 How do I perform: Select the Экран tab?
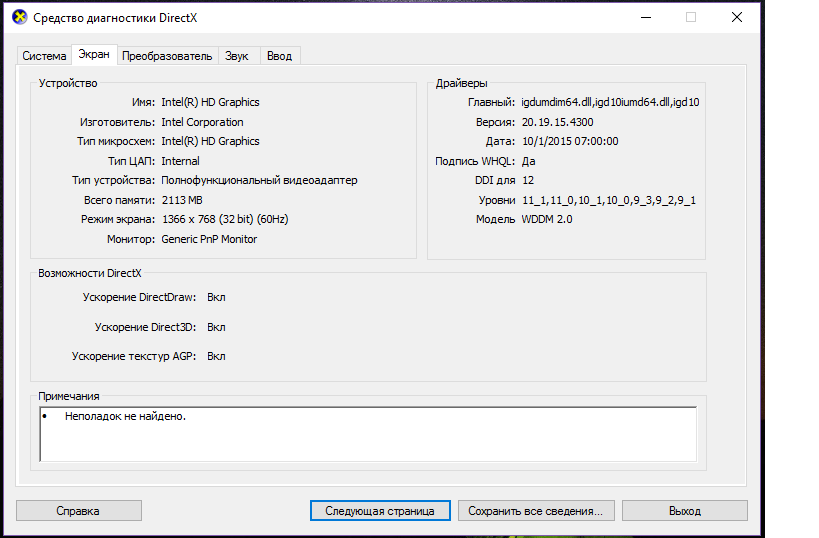coord(94,54)
